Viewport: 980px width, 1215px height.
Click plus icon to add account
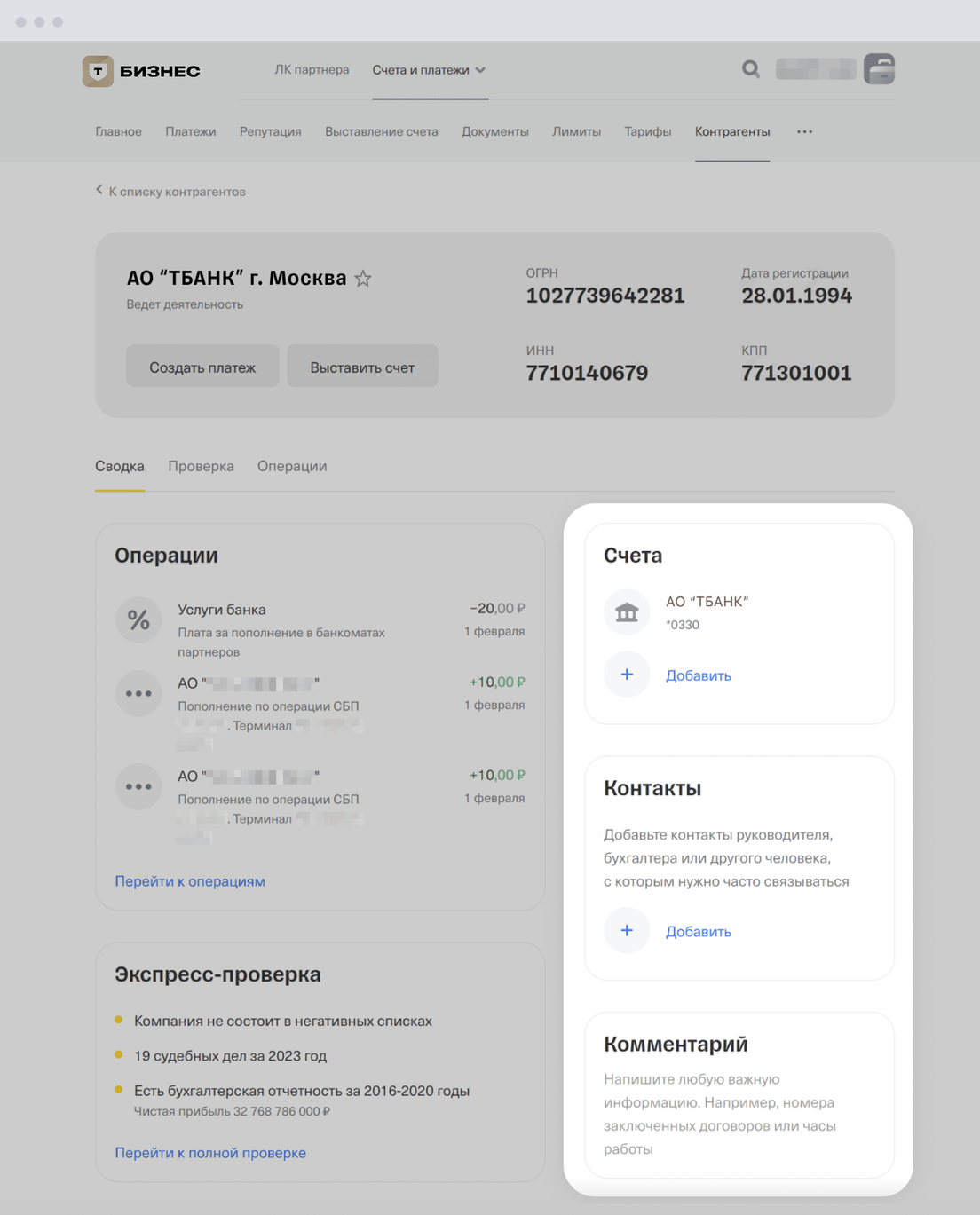(x=627, y=675)
